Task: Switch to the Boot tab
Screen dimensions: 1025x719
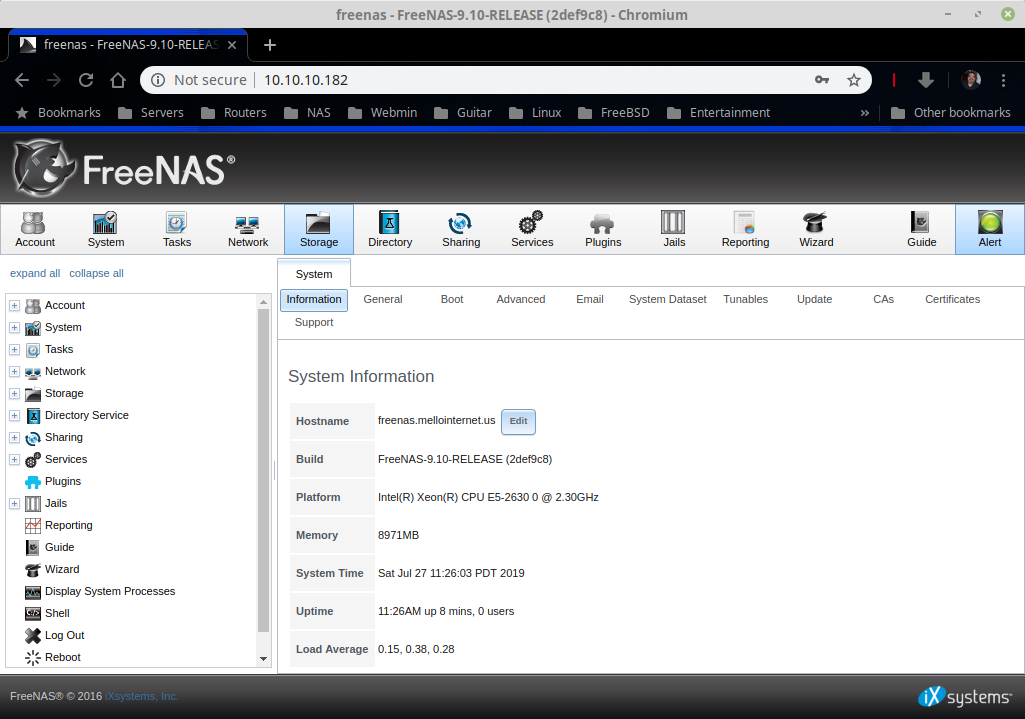Action: pyautogui.click(x=452, y=299)
